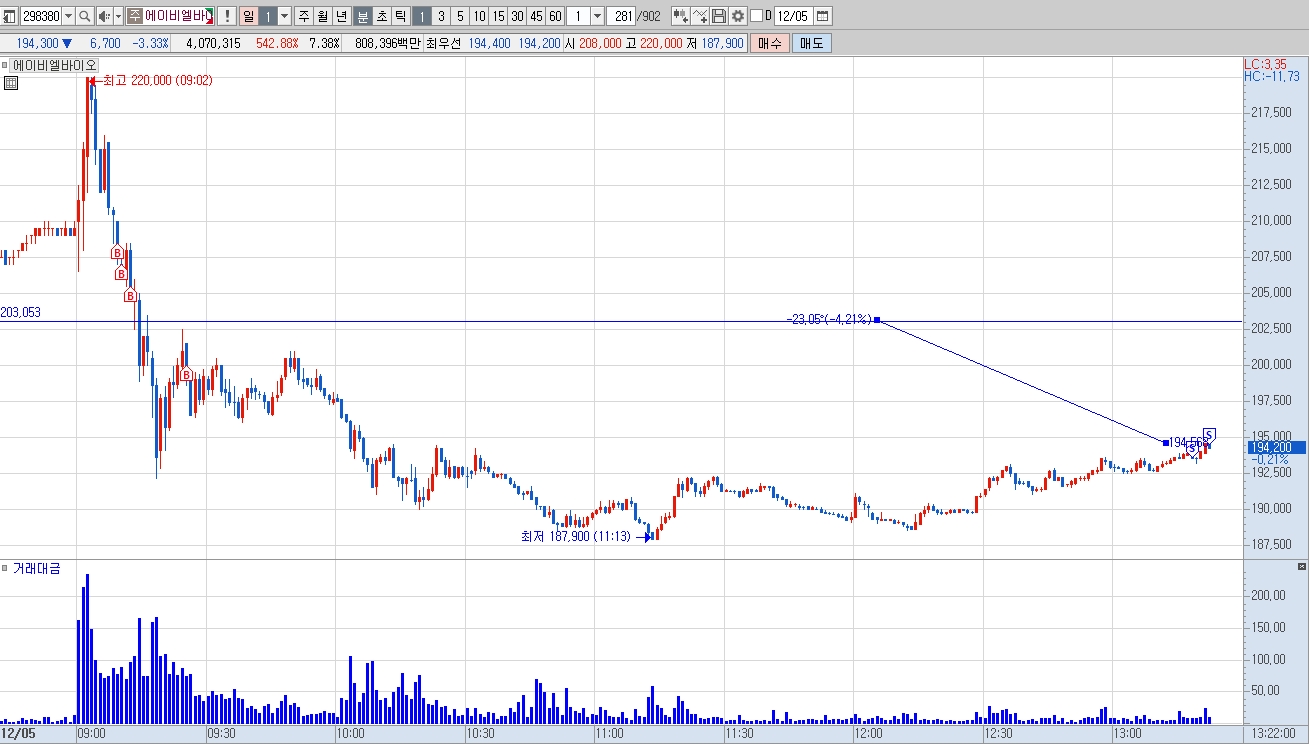Open the dropdown arrow next to speaker icon
The height and width of the screenshot is (744, 1309).
tap(118, 16)
